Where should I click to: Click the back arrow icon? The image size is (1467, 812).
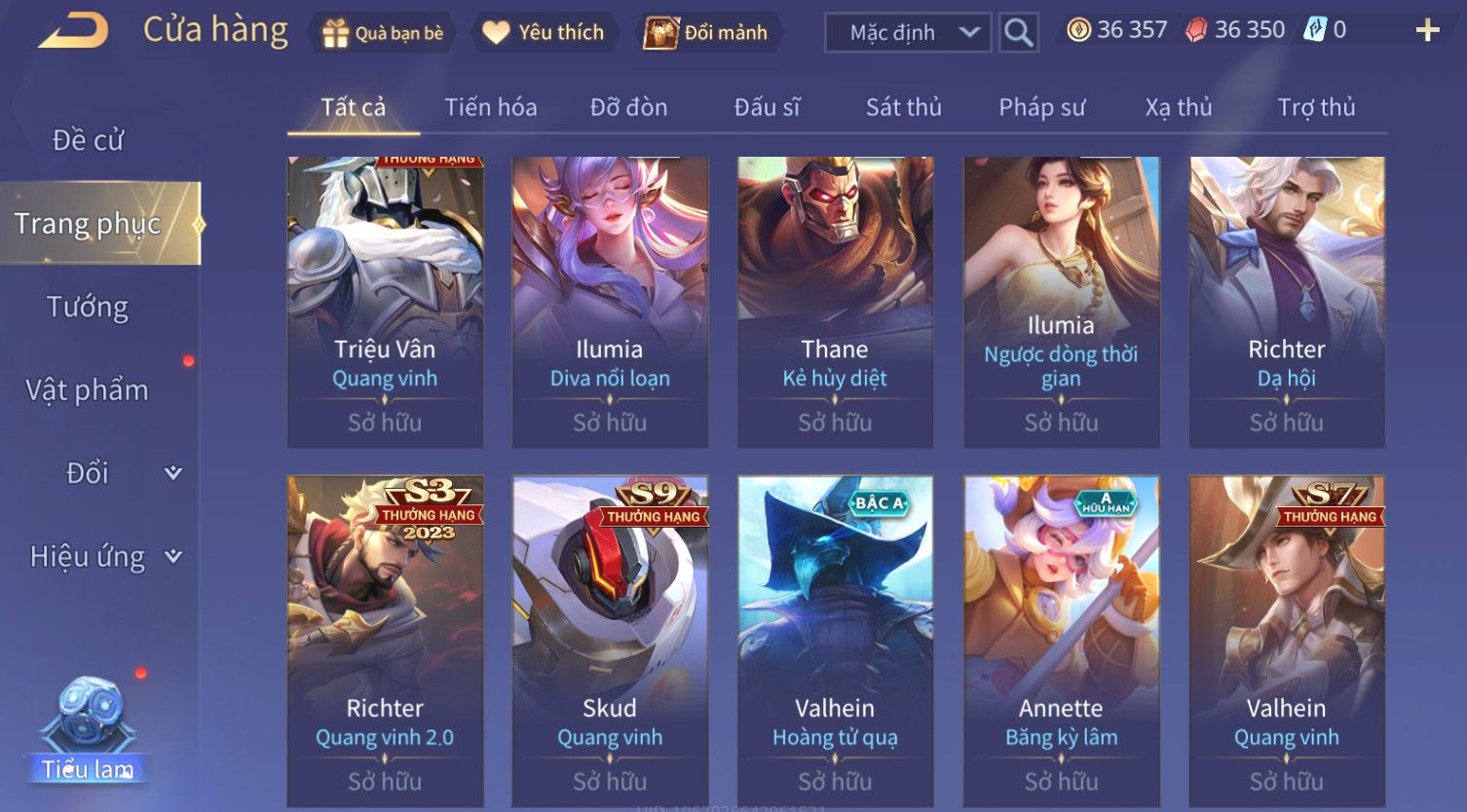[x=73, y=31]
